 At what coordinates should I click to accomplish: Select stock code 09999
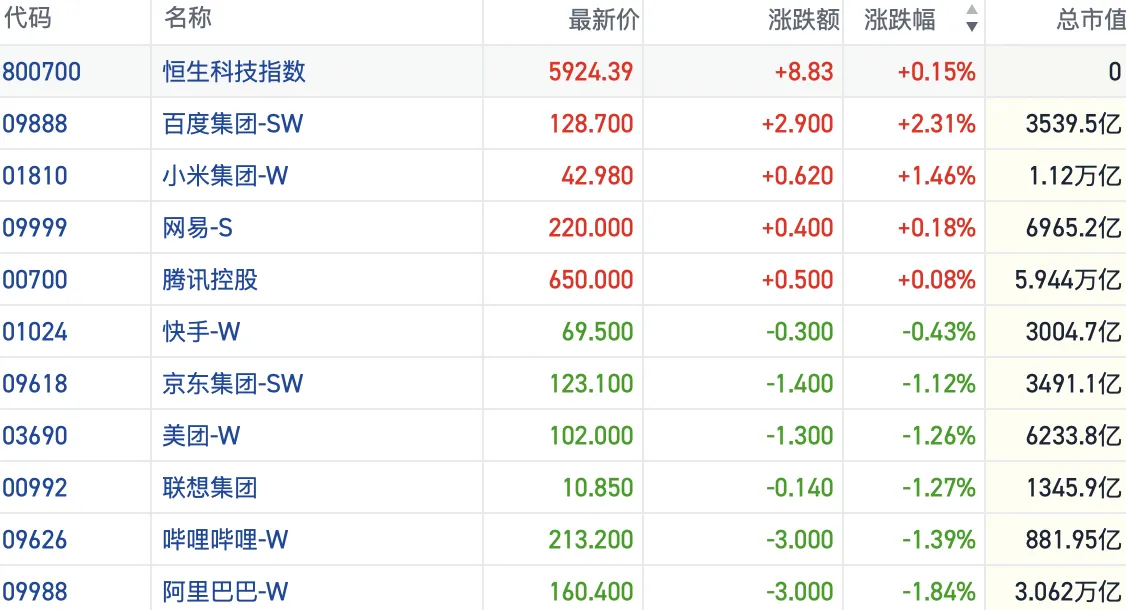click(x=34, y=228)
